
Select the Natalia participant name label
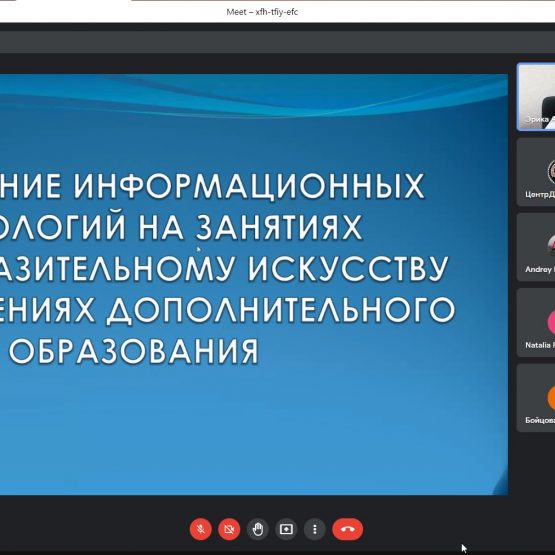tap(540, 345)
